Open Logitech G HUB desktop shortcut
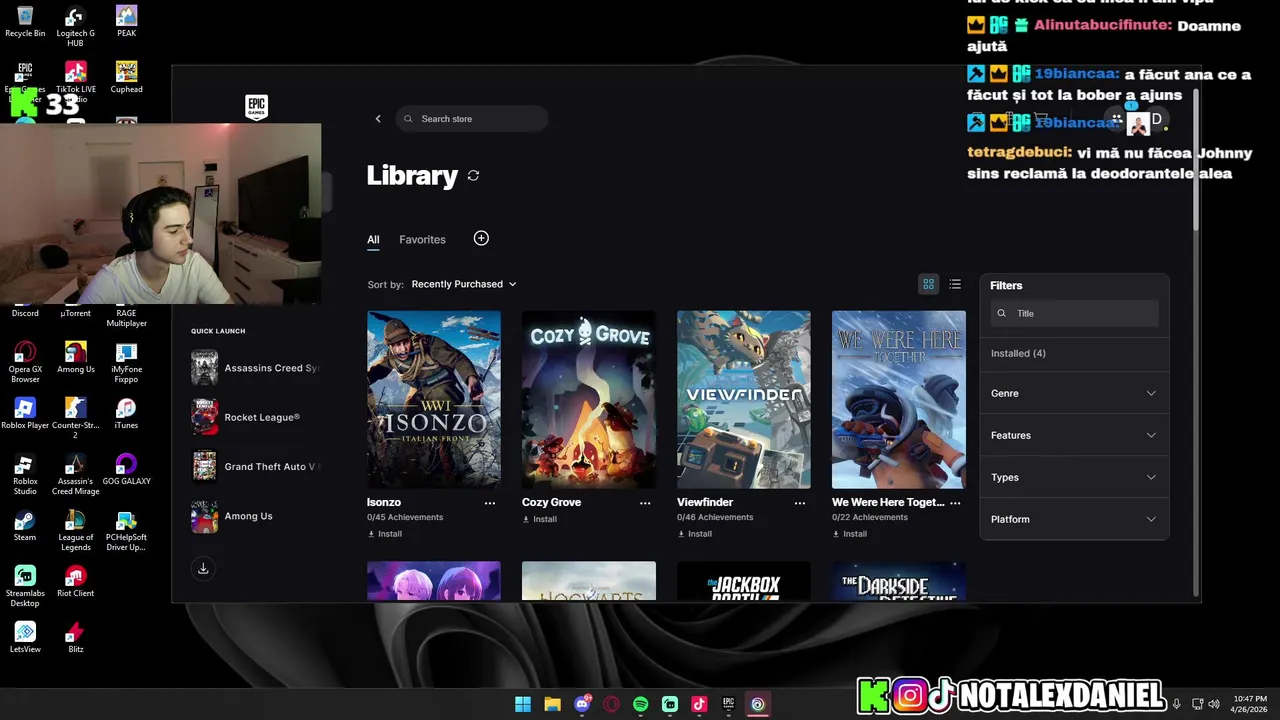The height and width of the screenshot is (720, 1280). pos(75,26)
